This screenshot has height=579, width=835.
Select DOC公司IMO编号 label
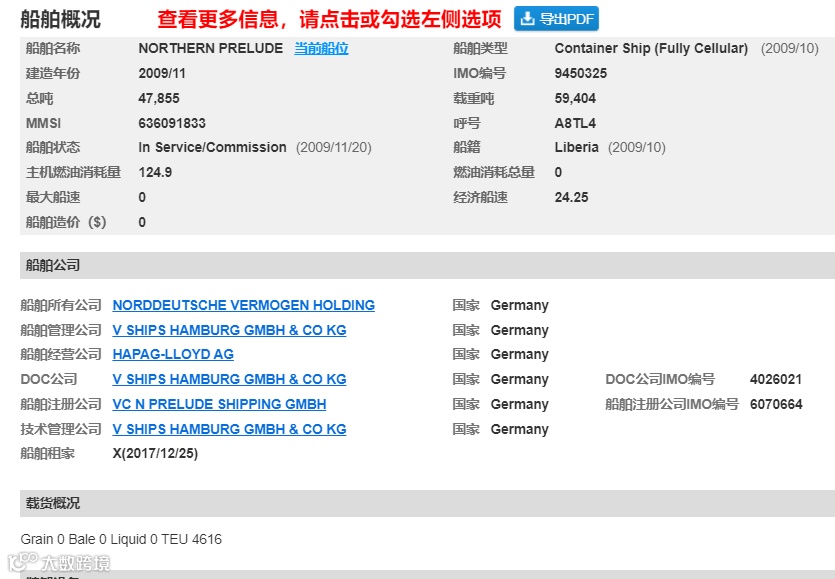(660, 379)
